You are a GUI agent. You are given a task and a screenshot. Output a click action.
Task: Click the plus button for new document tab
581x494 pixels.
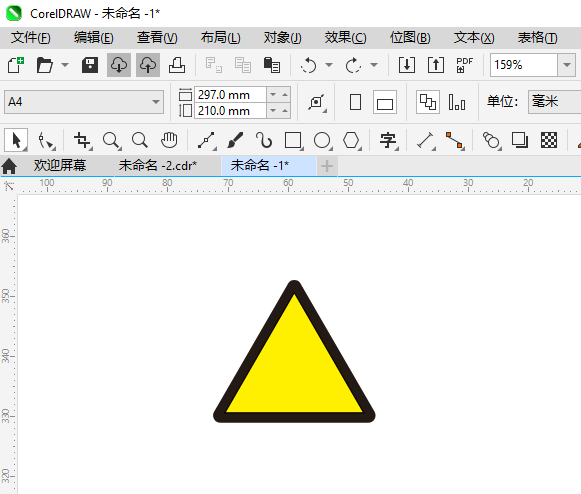pyautogui.click(x=327, y=166)
